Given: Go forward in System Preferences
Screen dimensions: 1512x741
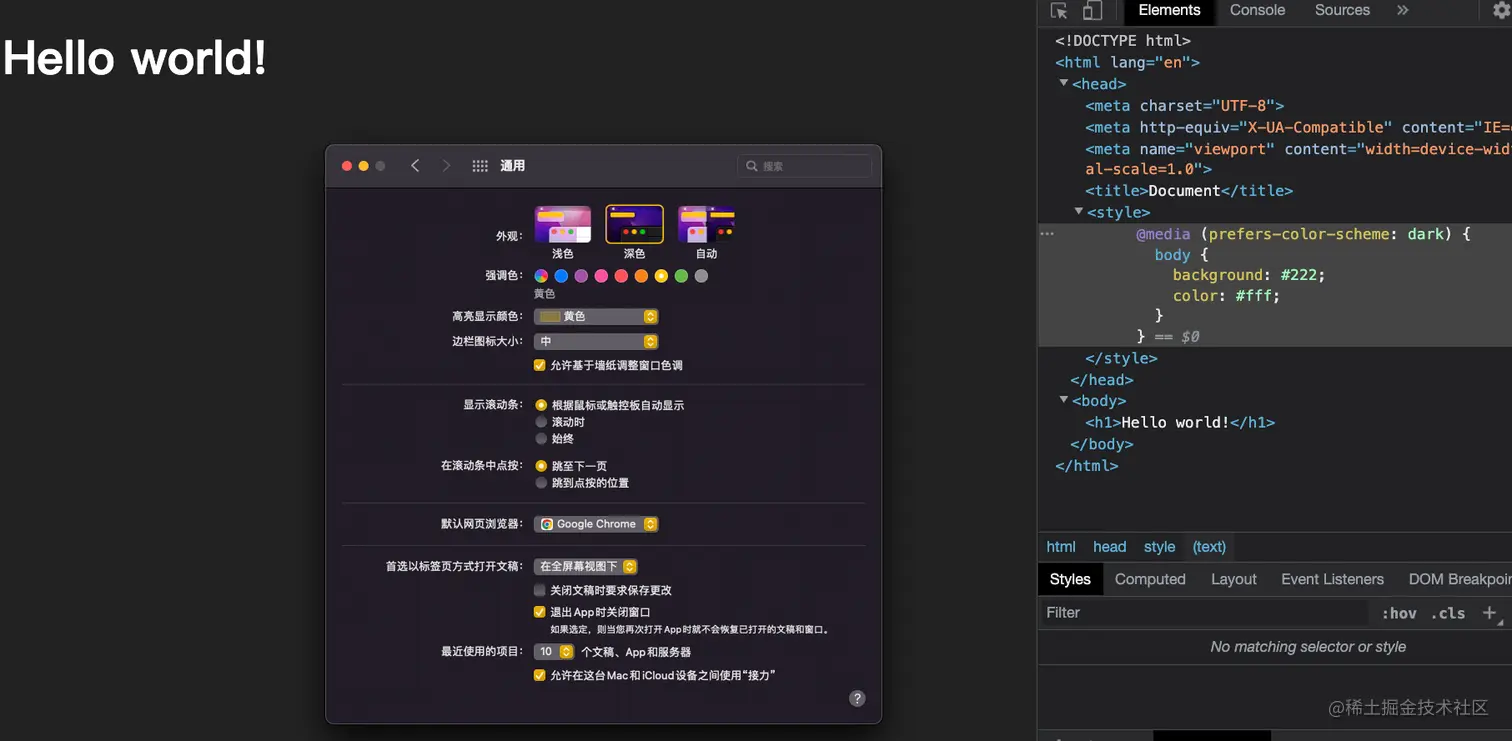Looking at the screenshot, I should click(x=446, y=166).
